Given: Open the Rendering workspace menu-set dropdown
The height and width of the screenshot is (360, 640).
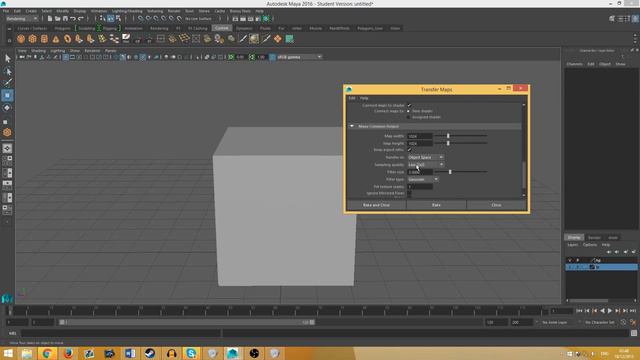Looking at the screenshot, I should [22, 18].
